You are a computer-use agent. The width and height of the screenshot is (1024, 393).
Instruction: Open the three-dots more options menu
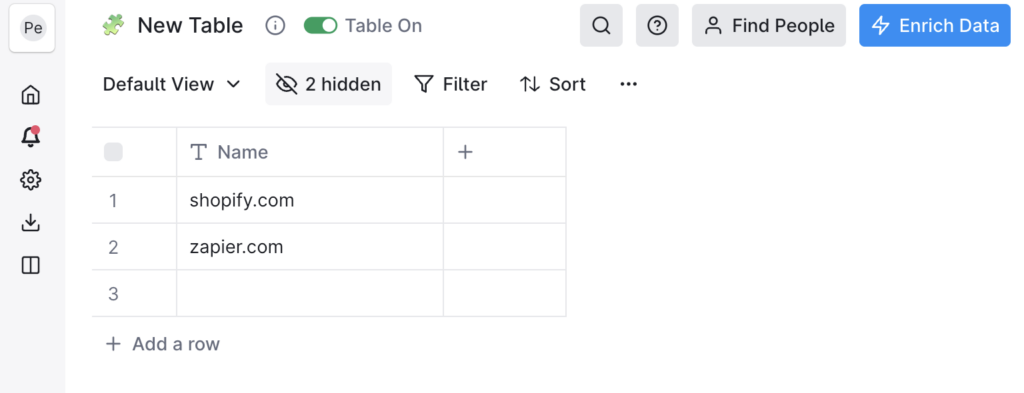[628, 84]
